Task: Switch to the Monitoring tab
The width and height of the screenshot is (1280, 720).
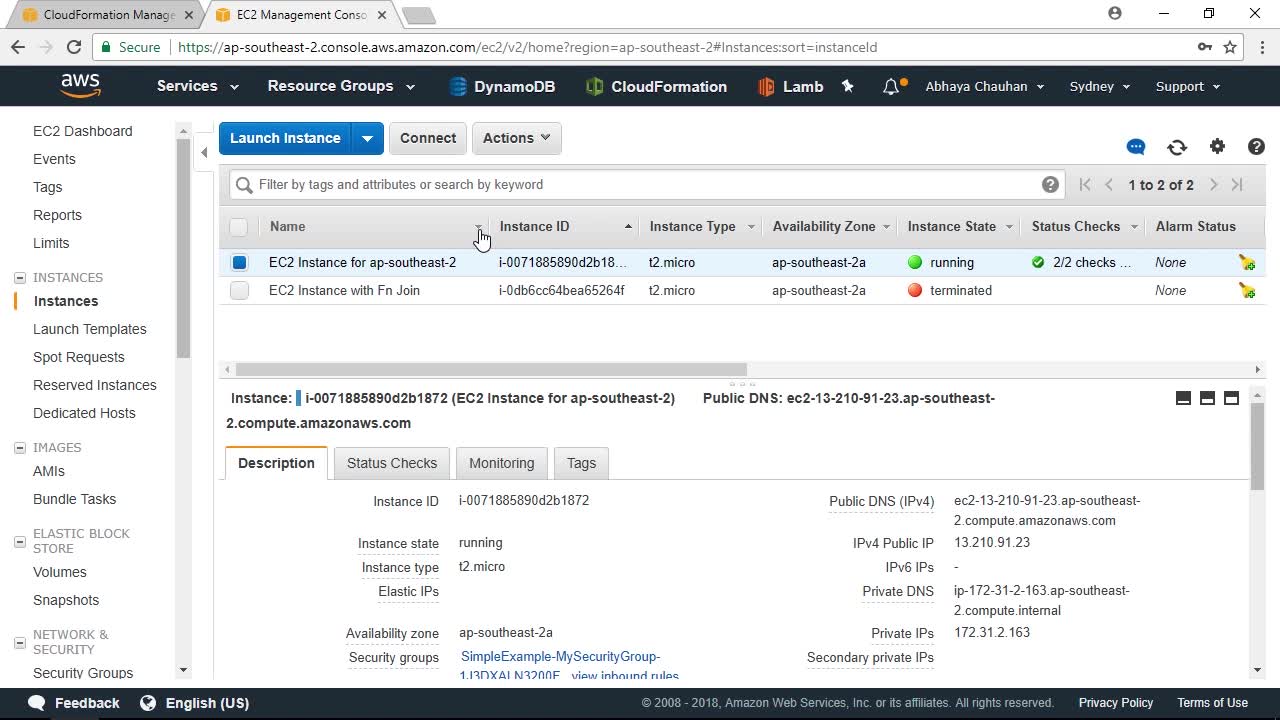Action: [x=502, y=463]
